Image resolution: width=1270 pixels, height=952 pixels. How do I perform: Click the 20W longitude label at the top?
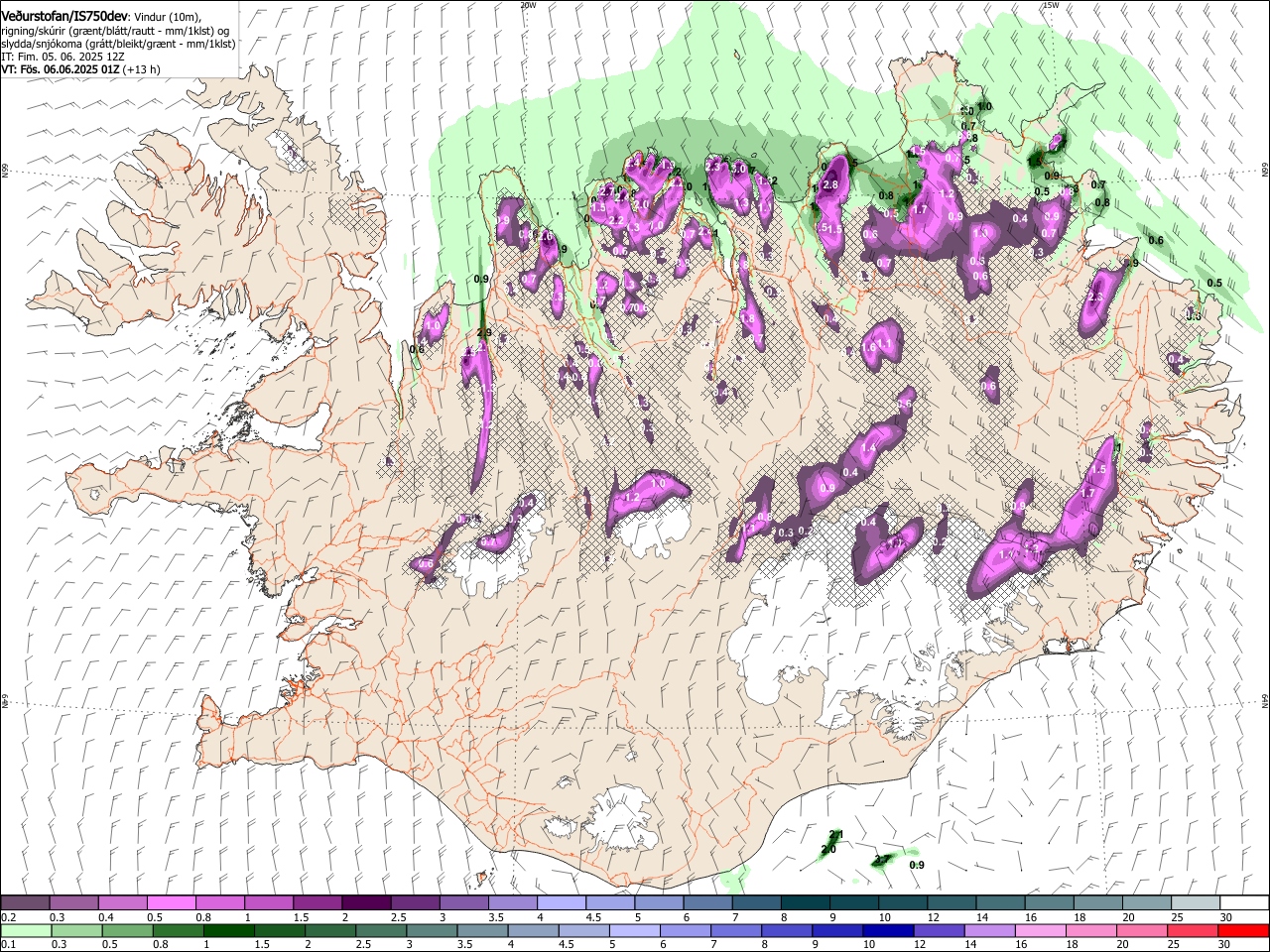[528, 5]
